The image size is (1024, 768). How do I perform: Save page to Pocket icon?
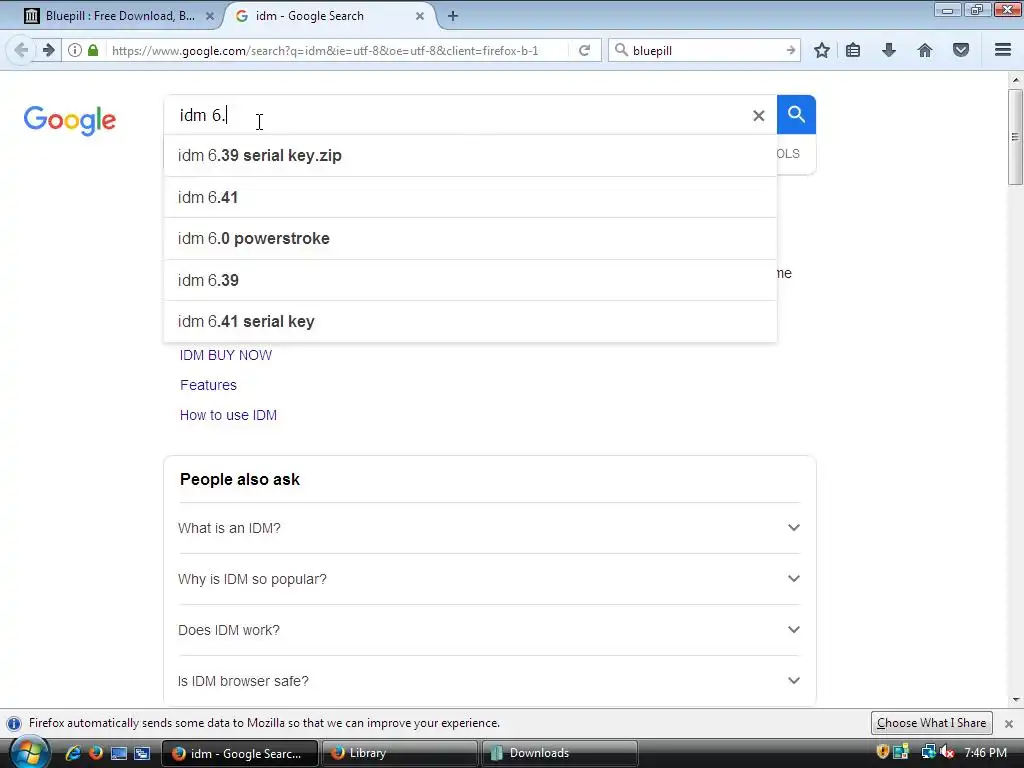point(961,50)
